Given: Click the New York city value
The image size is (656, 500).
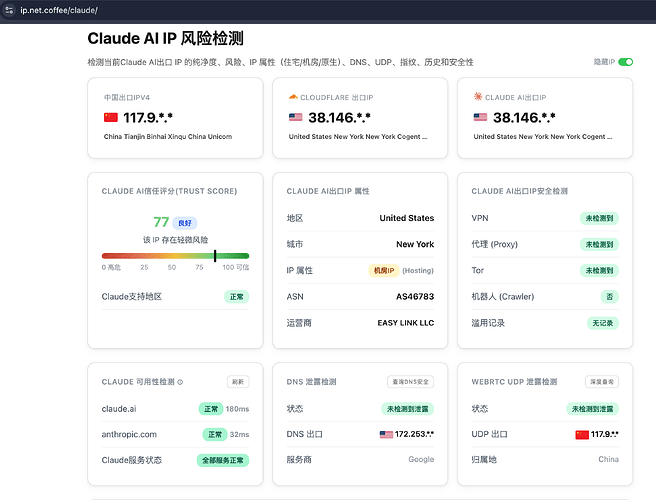Looking at the screenshot, I should pos(415,244).
